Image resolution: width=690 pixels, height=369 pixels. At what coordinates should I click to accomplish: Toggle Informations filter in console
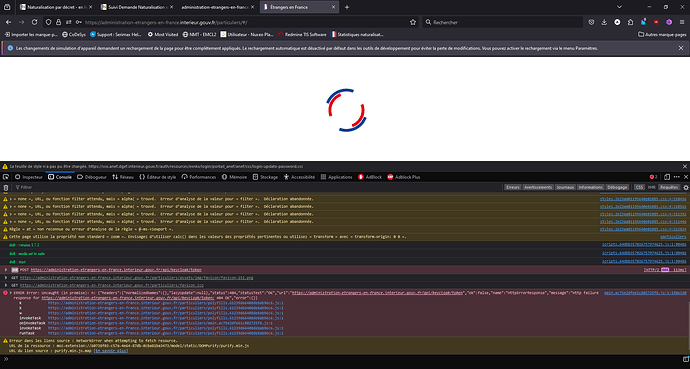(x=591, y=187)
